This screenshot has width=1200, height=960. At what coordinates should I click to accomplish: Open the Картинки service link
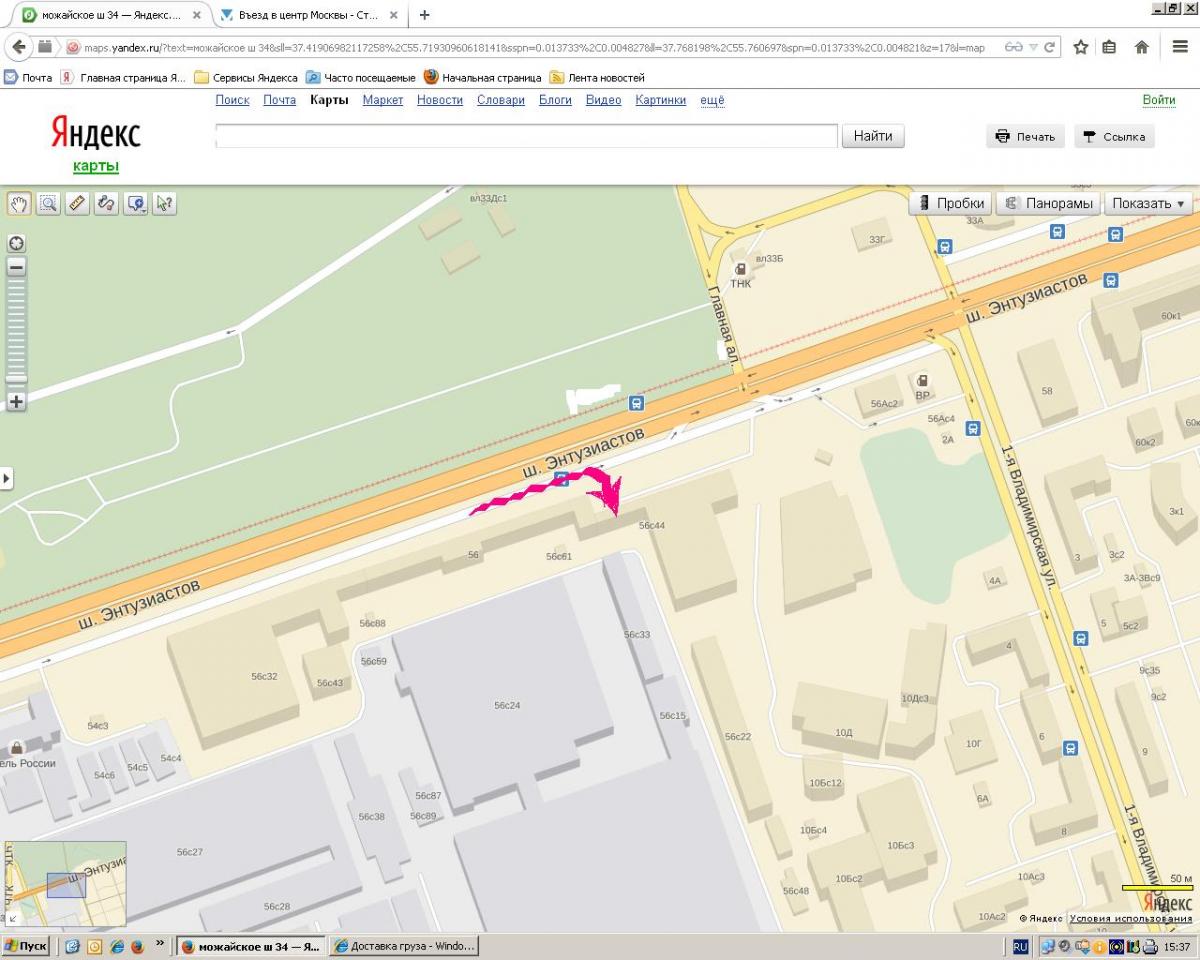tap(661, 100)
